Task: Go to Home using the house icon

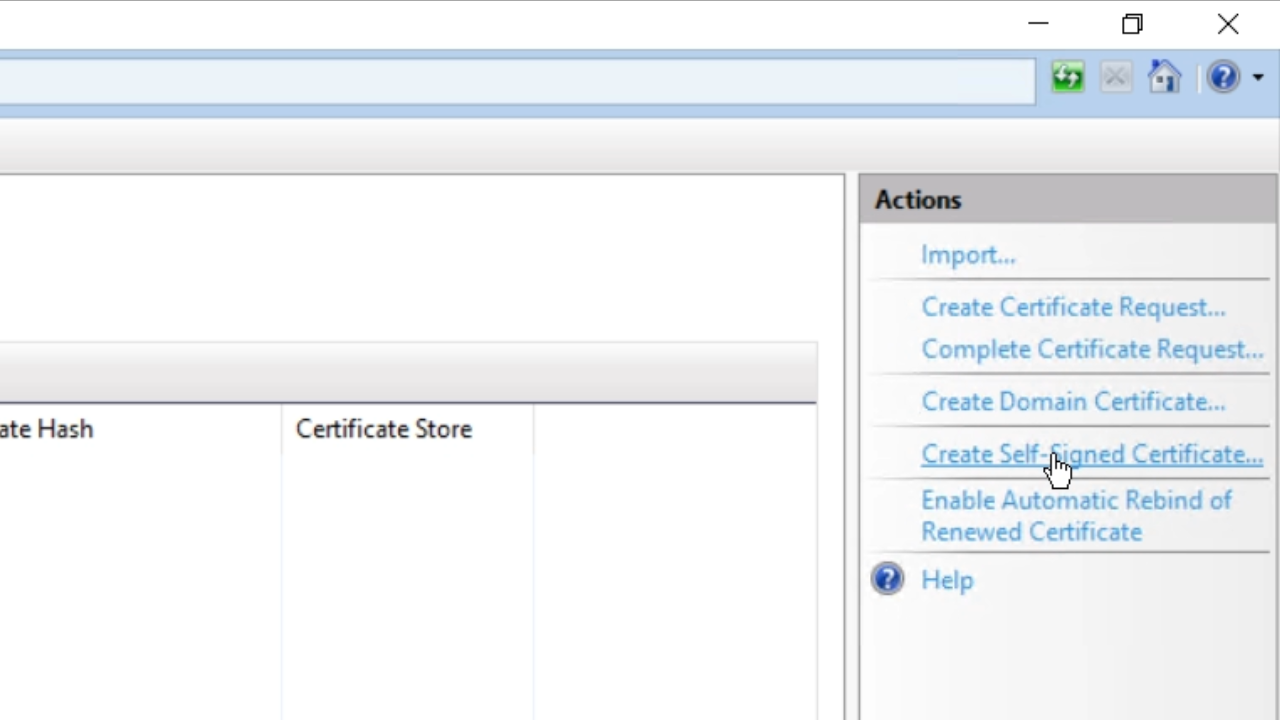Action: pyautogui.click(x=1164, y=77)
